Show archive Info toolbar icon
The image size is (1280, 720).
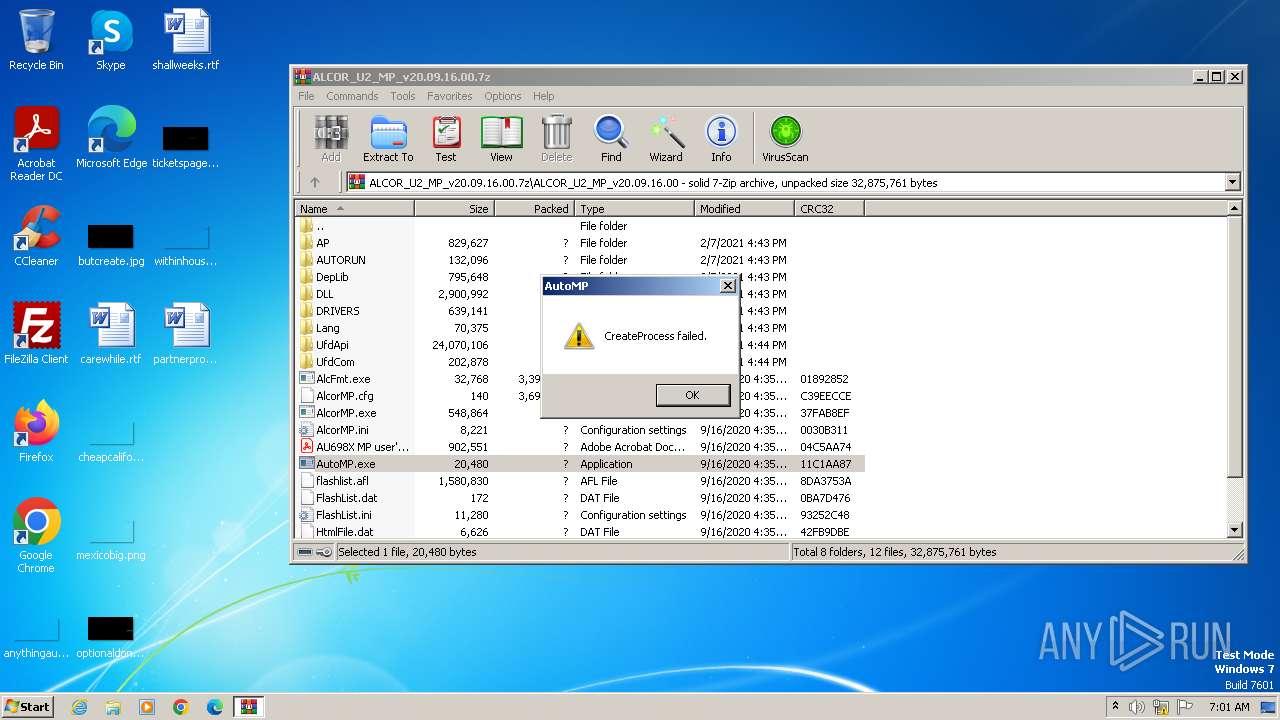click(720, 138)
